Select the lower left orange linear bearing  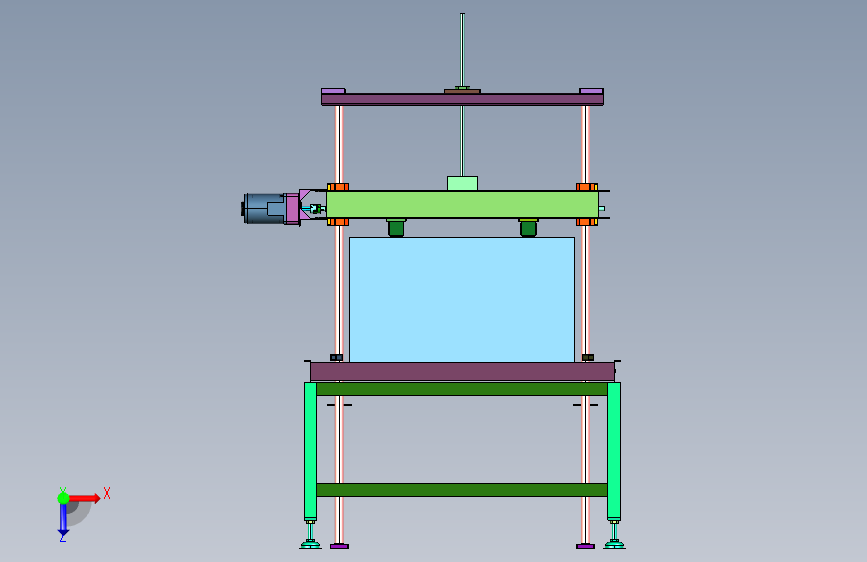click(338, 222)
